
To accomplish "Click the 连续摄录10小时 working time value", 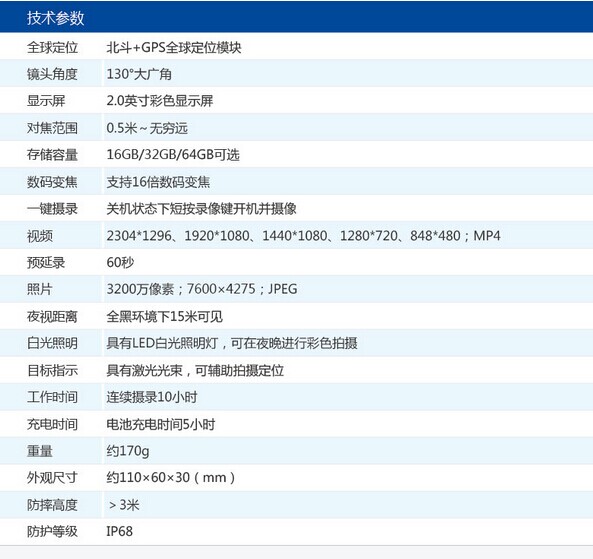I will click(152, 397).
